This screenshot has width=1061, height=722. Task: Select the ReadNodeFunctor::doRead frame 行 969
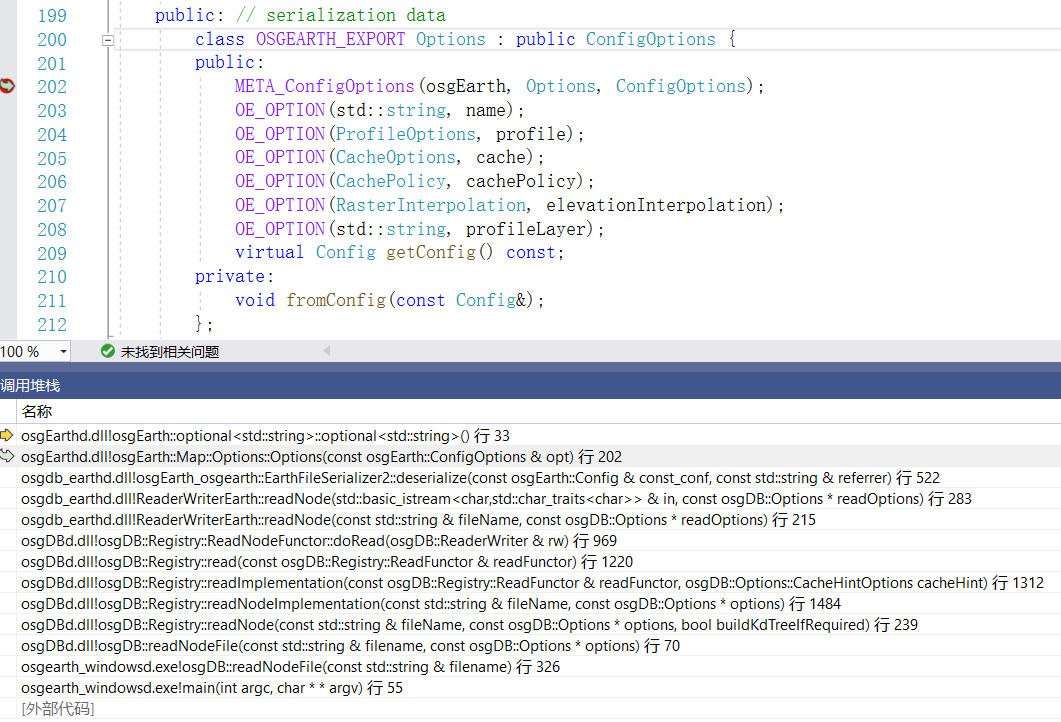coord(319,541)
